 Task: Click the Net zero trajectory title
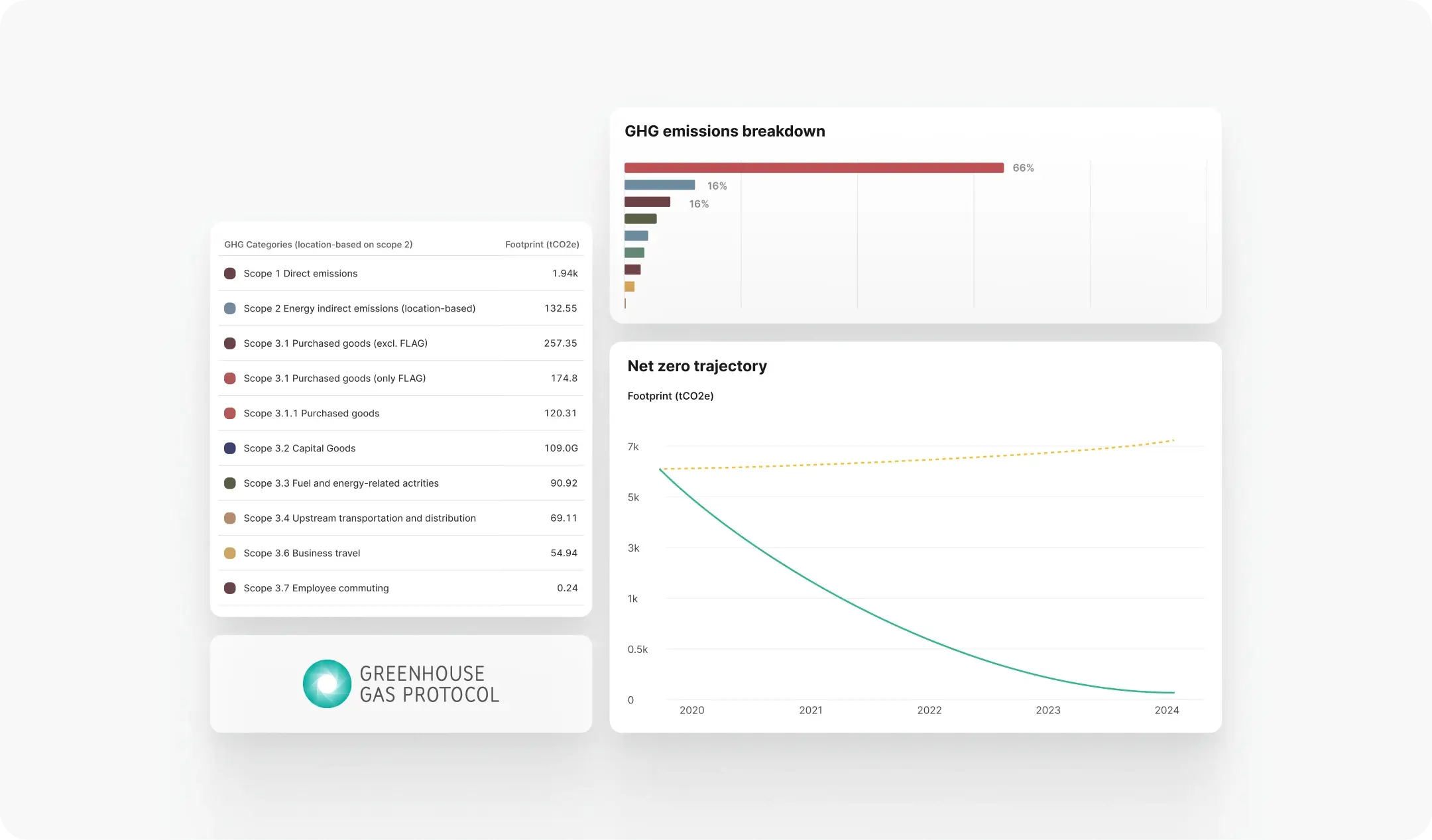click(x=697, y=366)
